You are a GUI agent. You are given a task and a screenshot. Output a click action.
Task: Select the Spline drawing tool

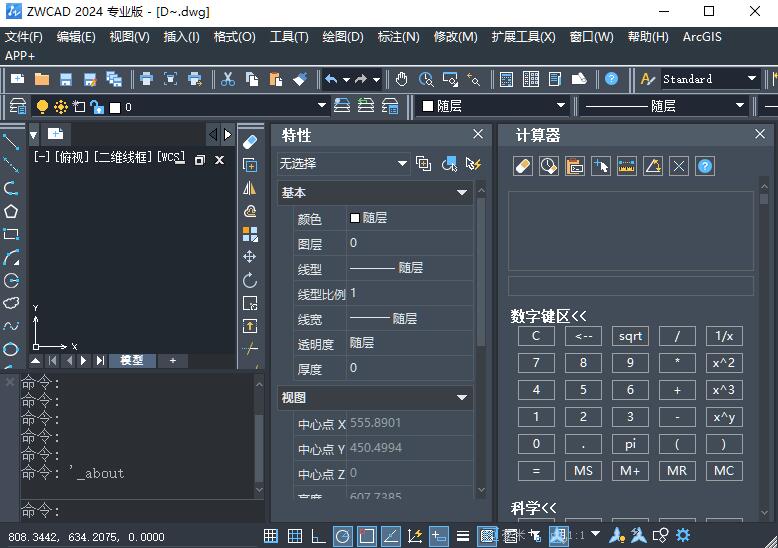click(11, 326)
